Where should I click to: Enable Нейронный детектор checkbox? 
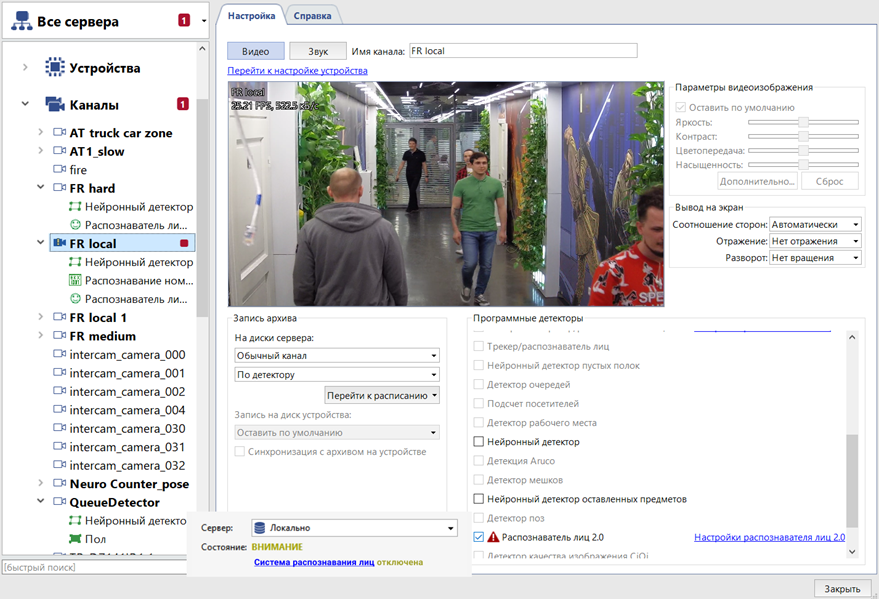479,442
